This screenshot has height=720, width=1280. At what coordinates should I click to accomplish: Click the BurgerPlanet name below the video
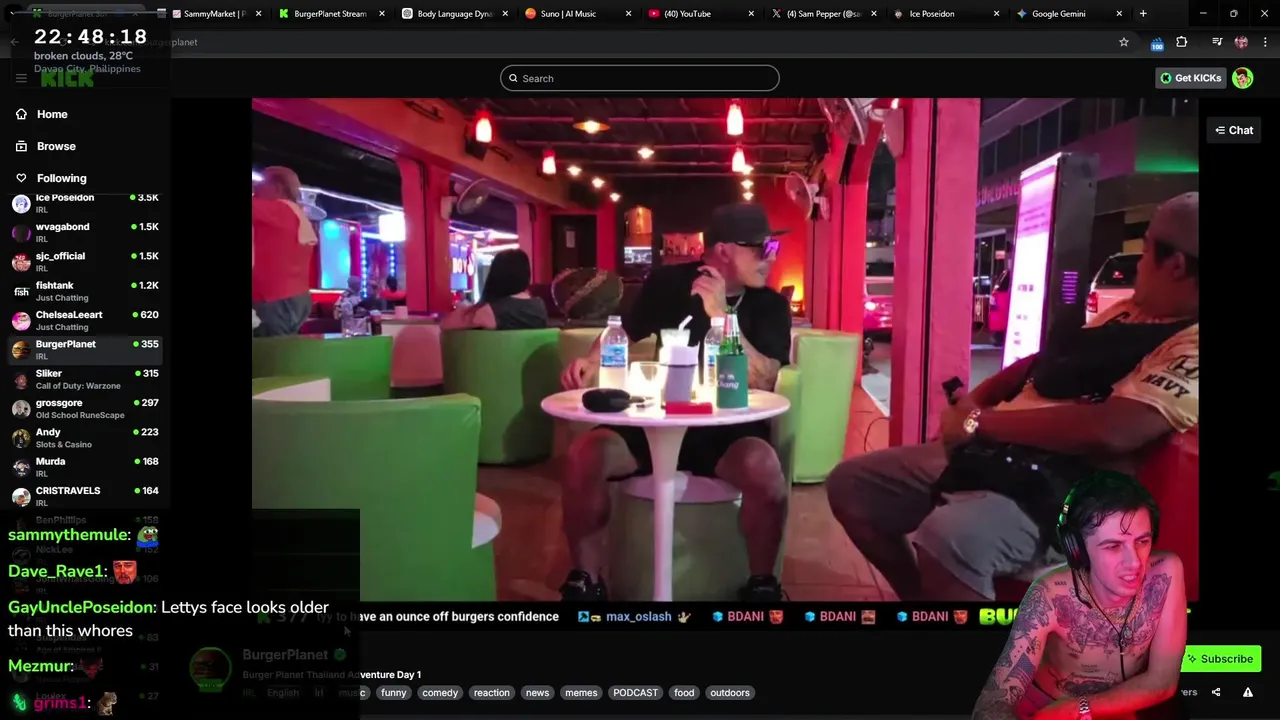[285, 654]
